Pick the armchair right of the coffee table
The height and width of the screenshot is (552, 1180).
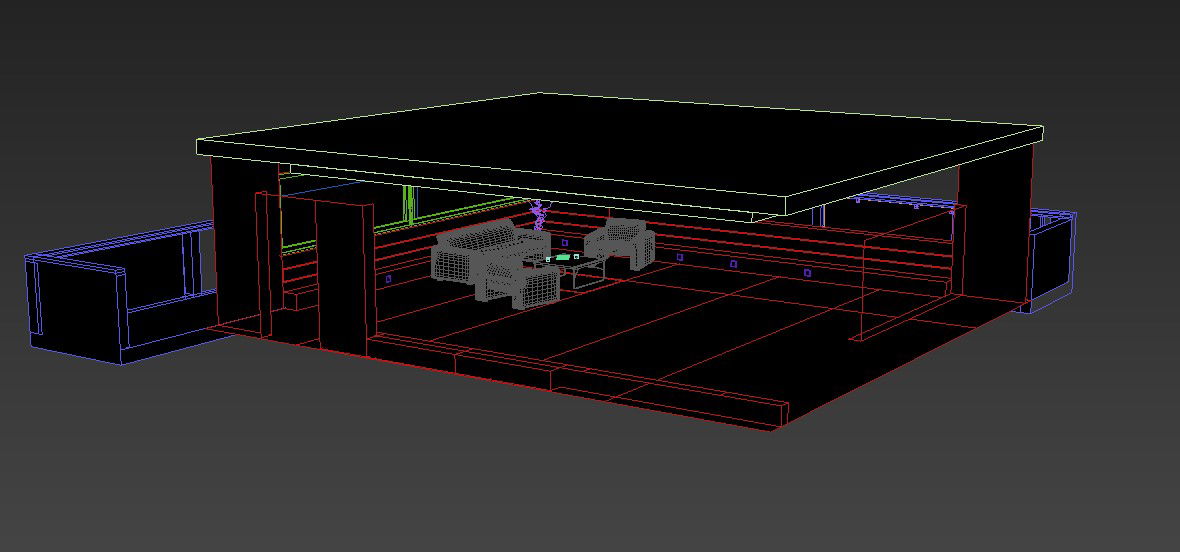pyautogui.click(x=622, y=244)
